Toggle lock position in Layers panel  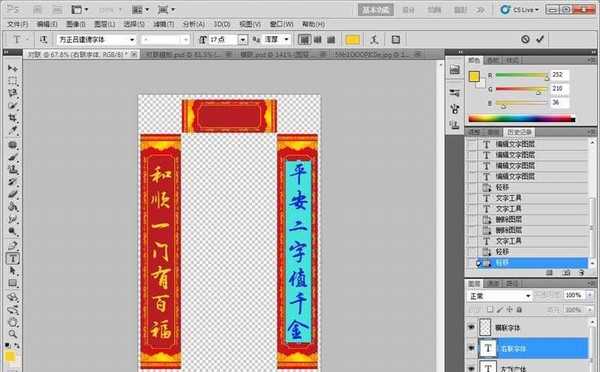coord(509,309)
